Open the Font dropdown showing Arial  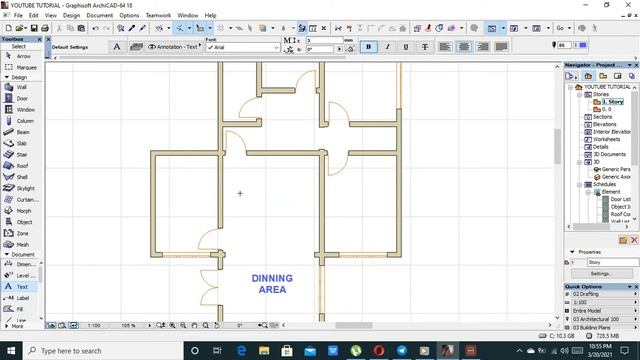point(243,47)
